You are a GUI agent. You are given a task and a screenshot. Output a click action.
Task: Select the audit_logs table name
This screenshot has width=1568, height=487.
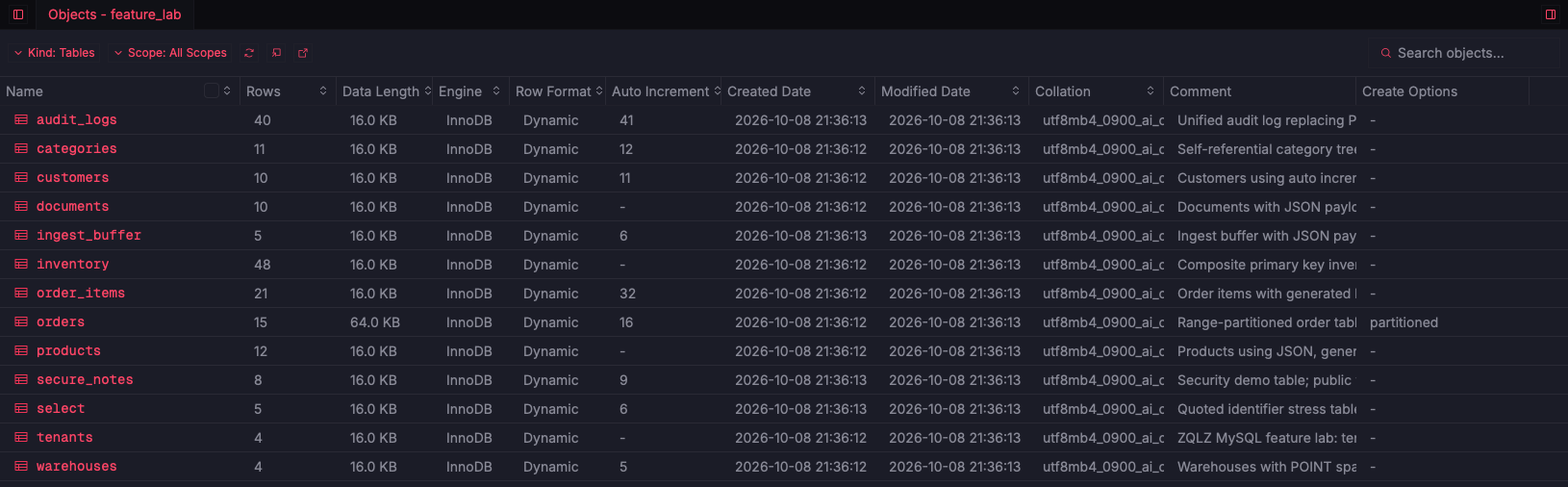77,120
